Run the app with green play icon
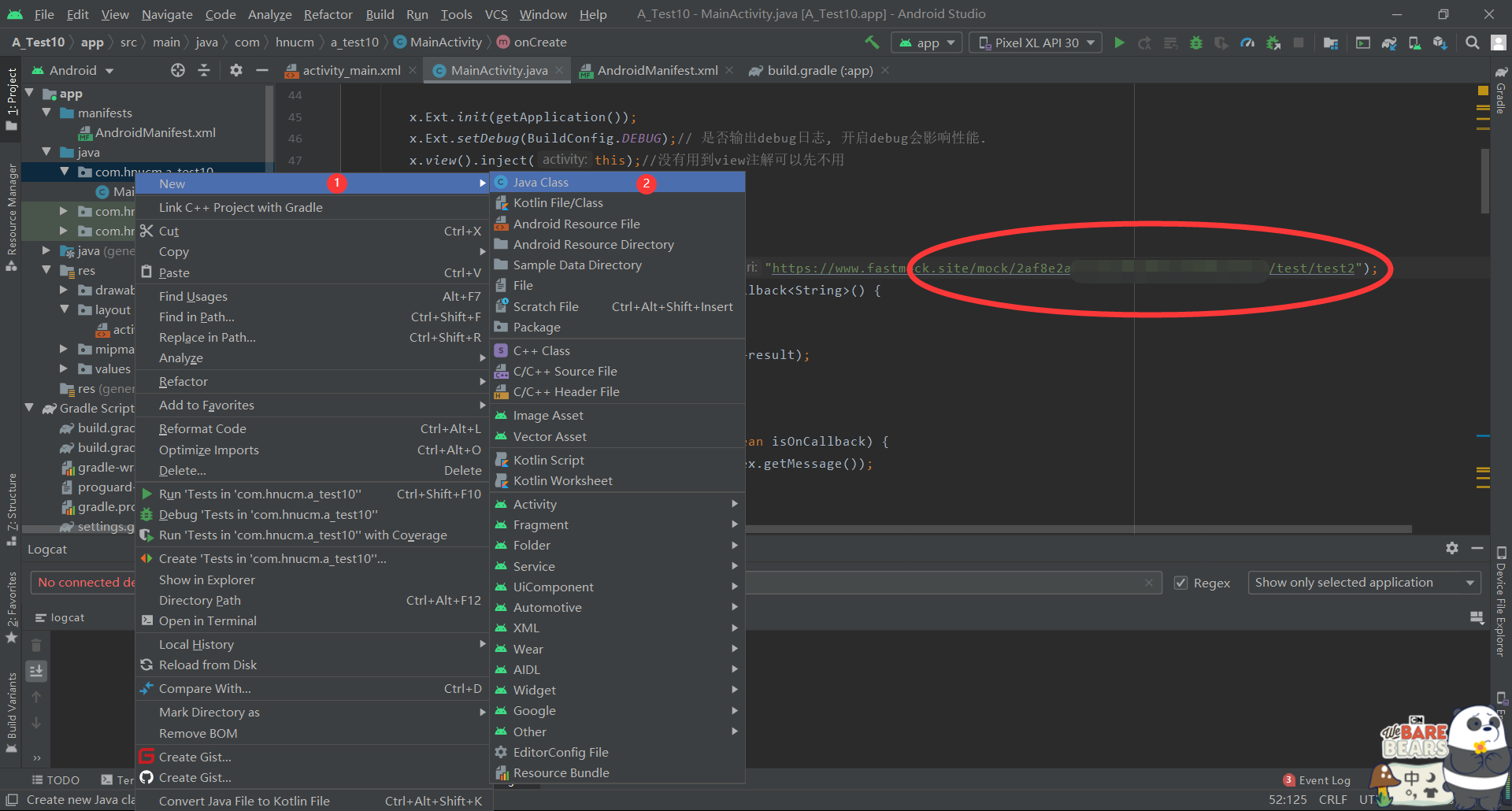The width and height of the screenshot is (1512, 811). (x=1119, y=43)
